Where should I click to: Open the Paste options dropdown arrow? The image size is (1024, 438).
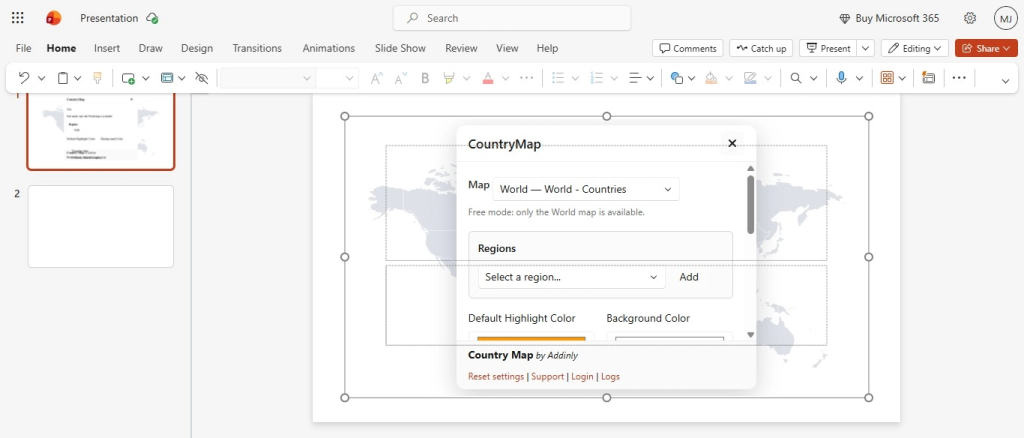[78, 78]
